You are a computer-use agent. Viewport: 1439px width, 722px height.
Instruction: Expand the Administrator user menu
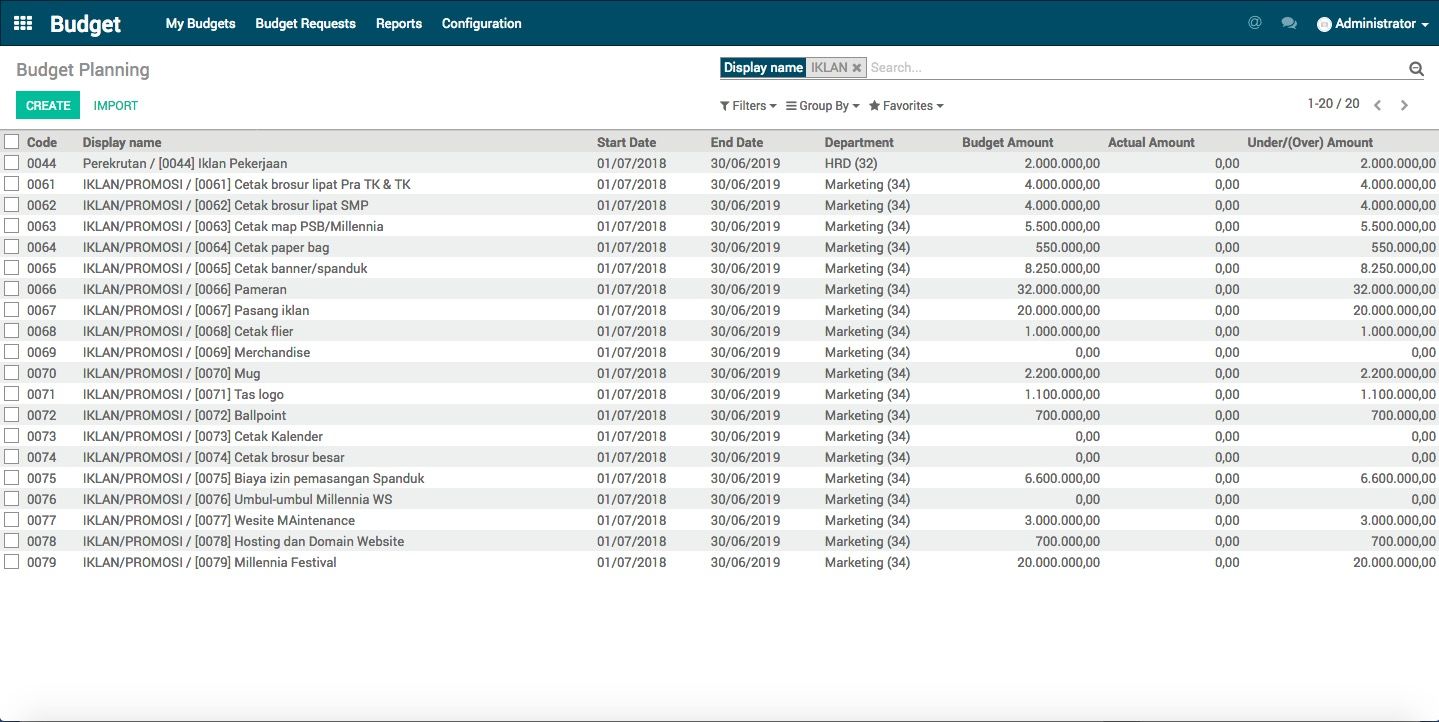click(x=1373, y=24)
